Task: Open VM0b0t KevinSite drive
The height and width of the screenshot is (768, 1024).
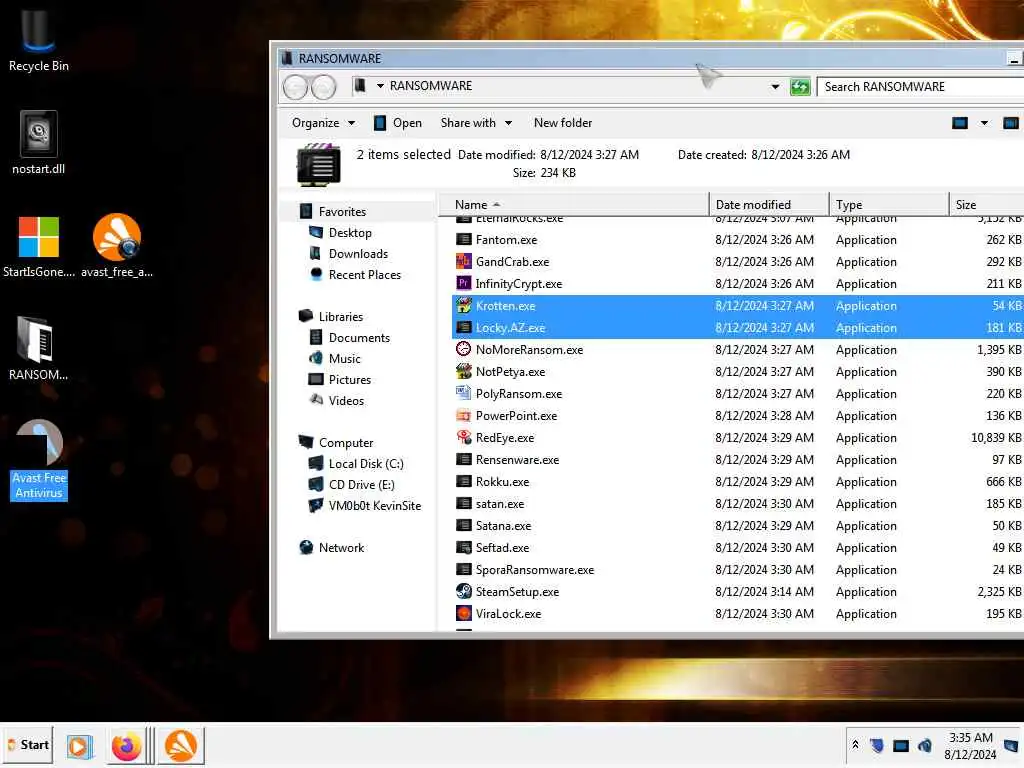Action: coord(364,505)
